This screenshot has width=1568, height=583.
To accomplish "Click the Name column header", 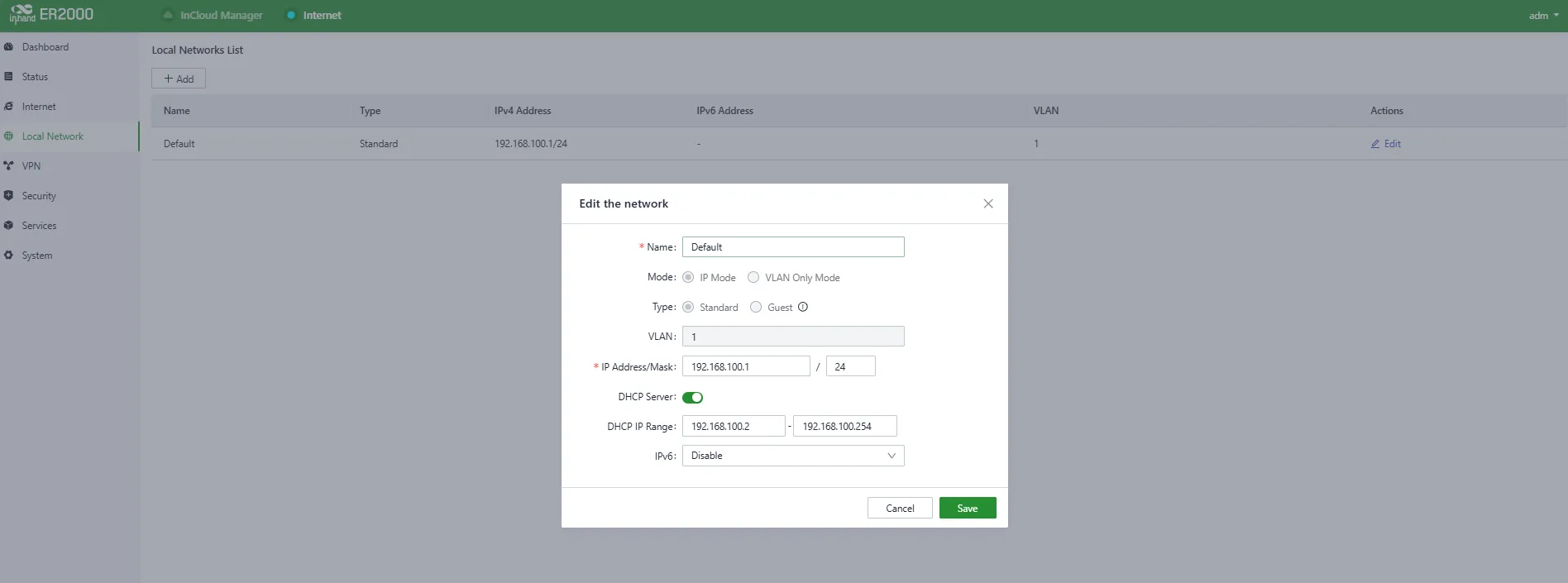I will pyautogui.click(x=177, y=111).
